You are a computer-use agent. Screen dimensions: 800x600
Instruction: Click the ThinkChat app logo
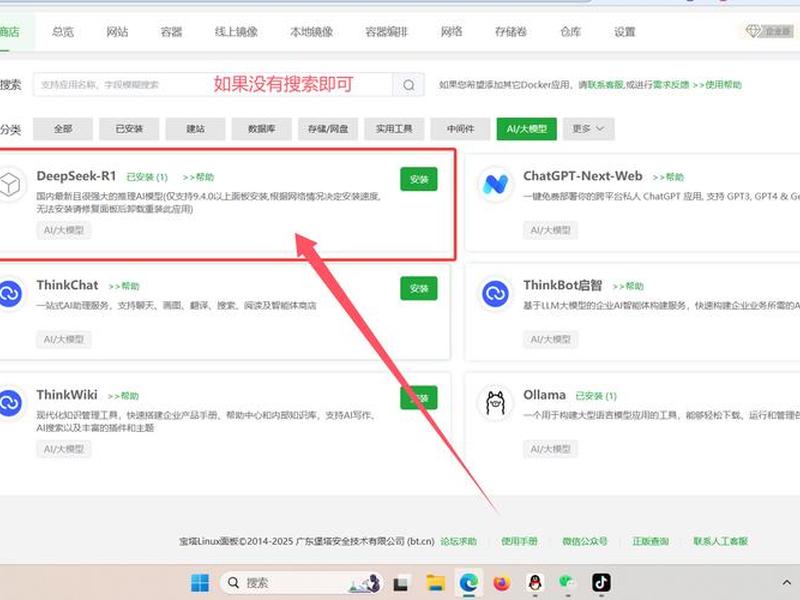(10, 293)
